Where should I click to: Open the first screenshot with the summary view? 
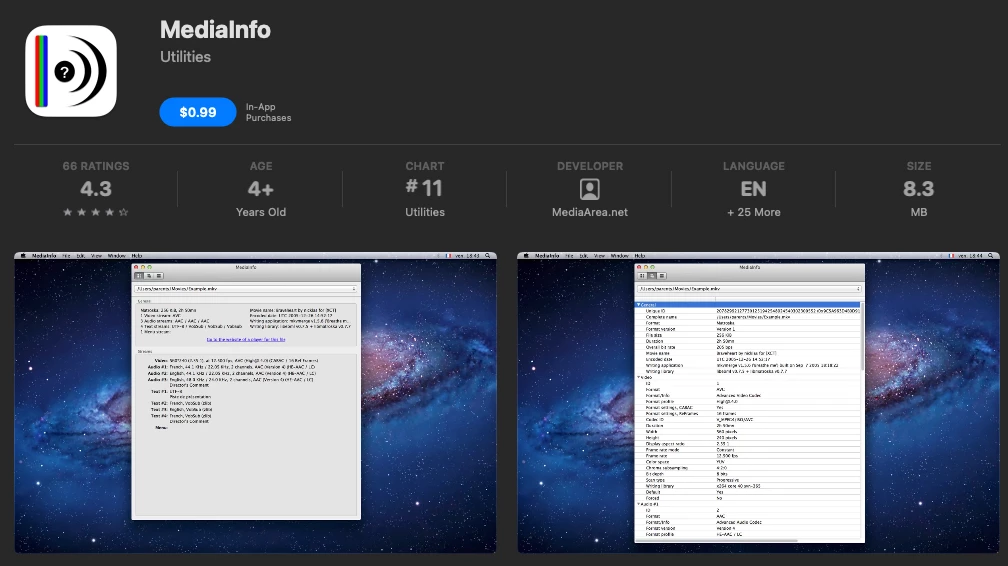255,403
